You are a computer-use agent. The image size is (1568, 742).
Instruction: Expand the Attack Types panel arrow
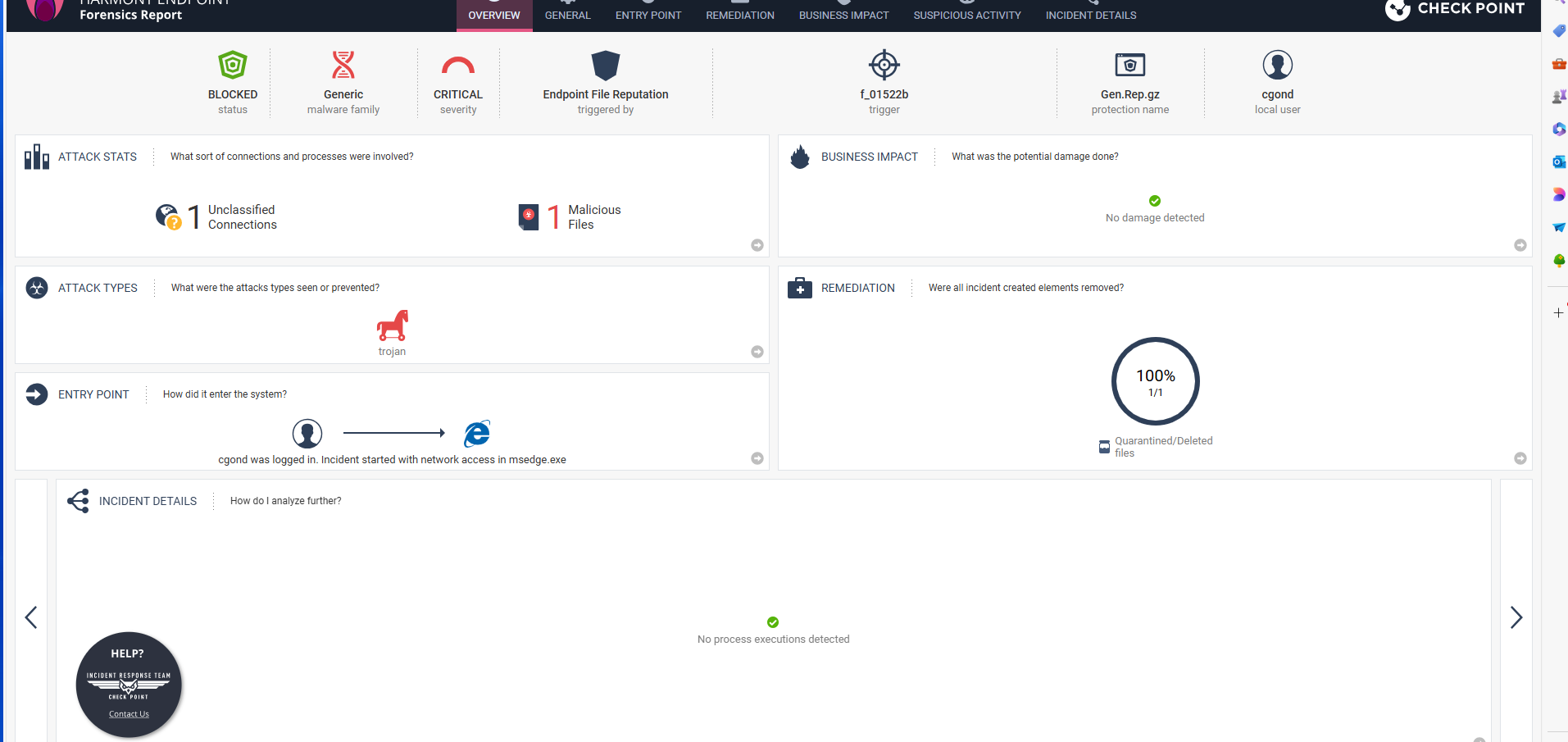coord(757,352)
